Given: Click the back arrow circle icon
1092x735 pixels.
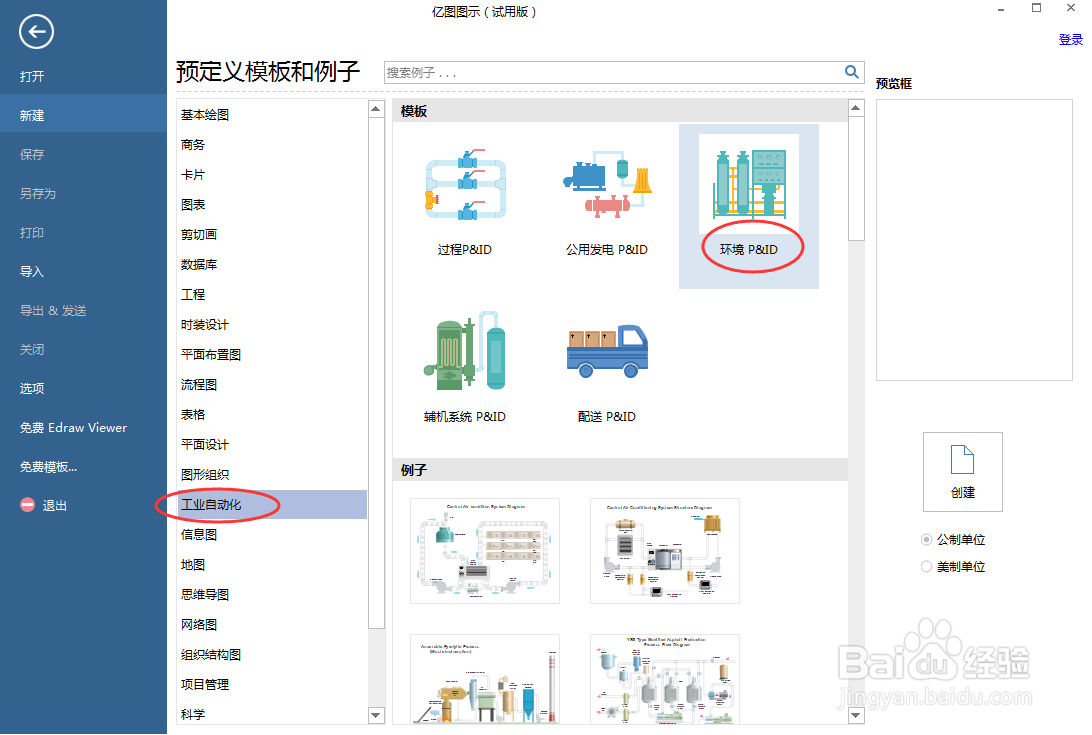Looking at the screenshot, I should click(x=36, y=31).
